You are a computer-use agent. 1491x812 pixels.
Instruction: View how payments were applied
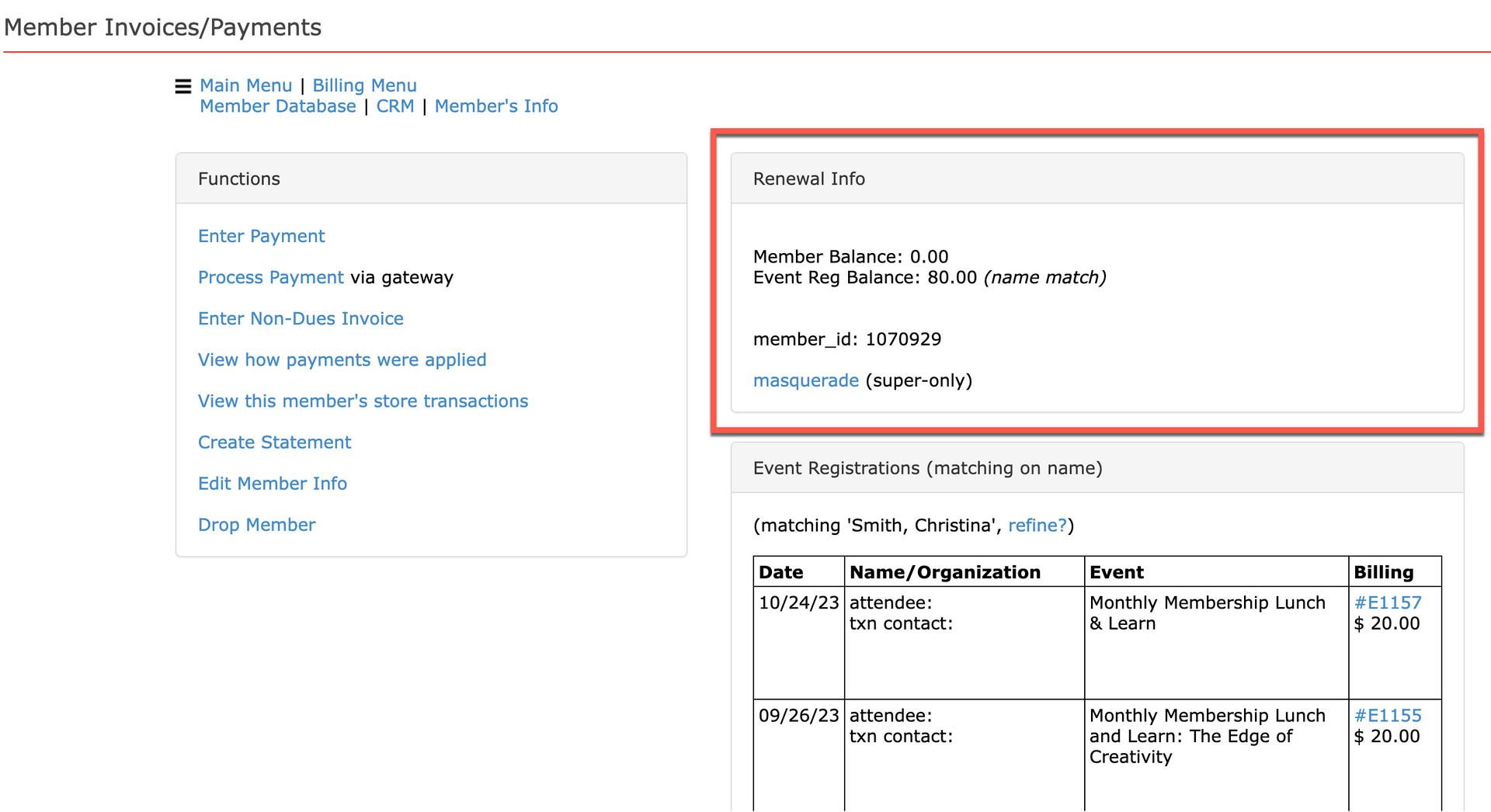[x=342, y=359]
